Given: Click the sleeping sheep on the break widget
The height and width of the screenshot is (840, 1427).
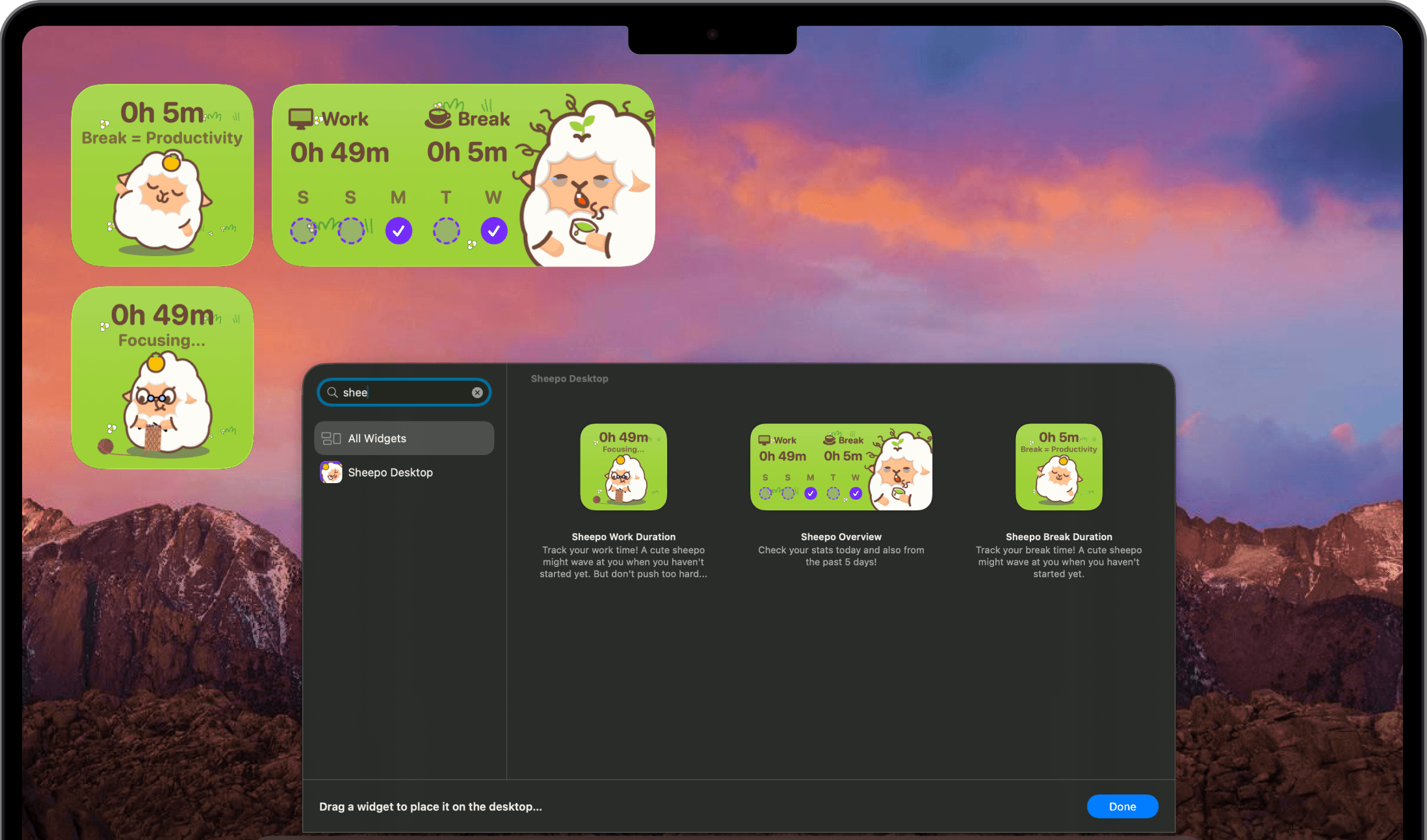Looking at the screenshot, I should tap(161, 203).
